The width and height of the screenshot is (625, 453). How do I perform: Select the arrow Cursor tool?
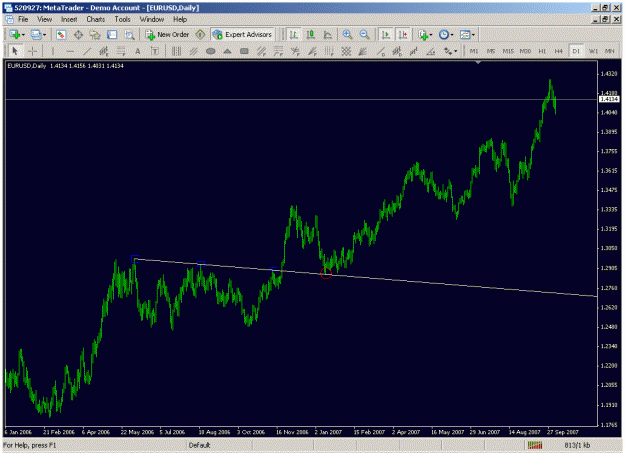(x=15, y=51)
